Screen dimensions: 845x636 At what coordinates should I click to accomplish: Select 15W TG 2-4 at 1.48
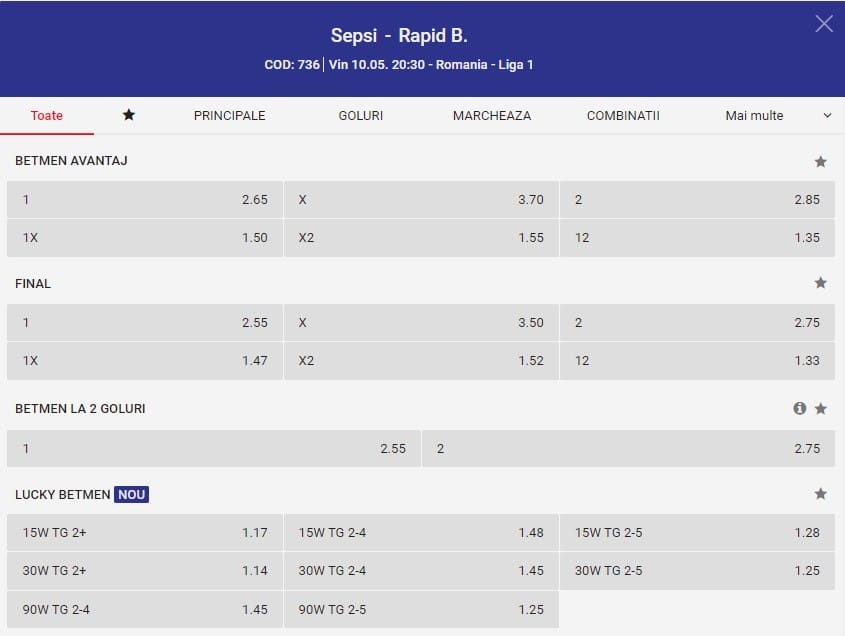(421, 533)
